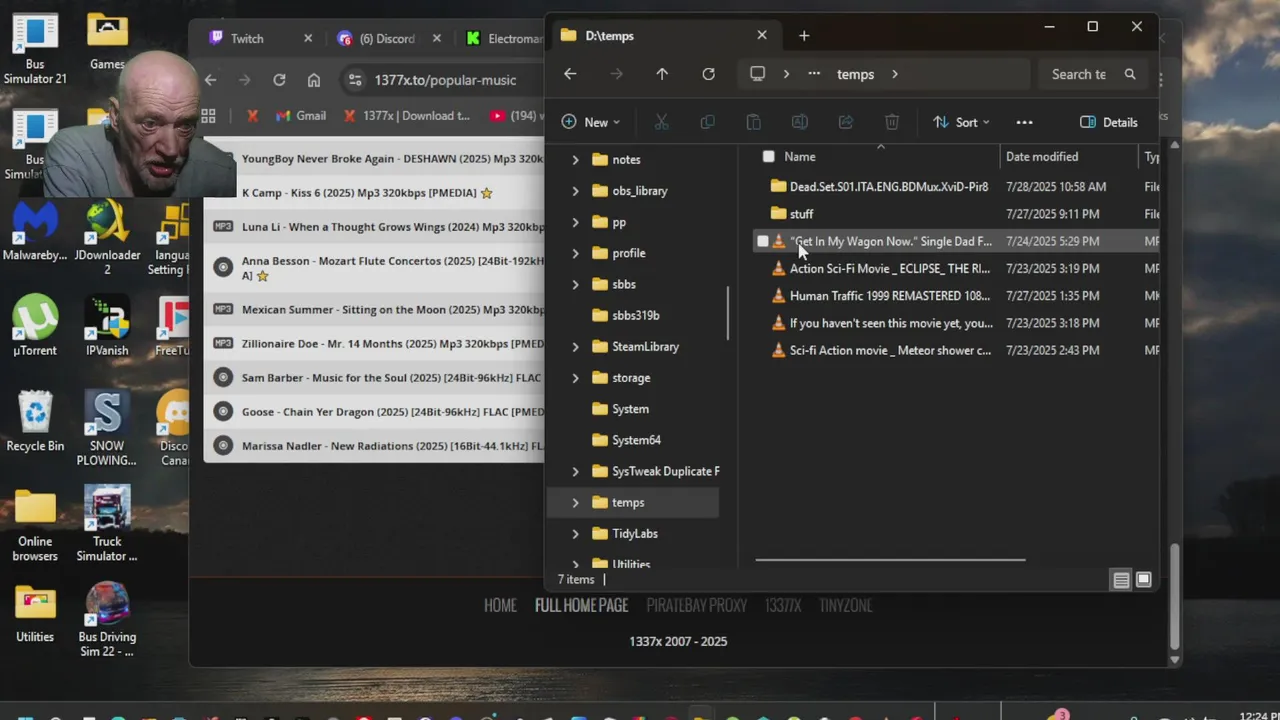
Task: Check the box for Get In My Wagon Now file
Action: (x=763, y=241)
